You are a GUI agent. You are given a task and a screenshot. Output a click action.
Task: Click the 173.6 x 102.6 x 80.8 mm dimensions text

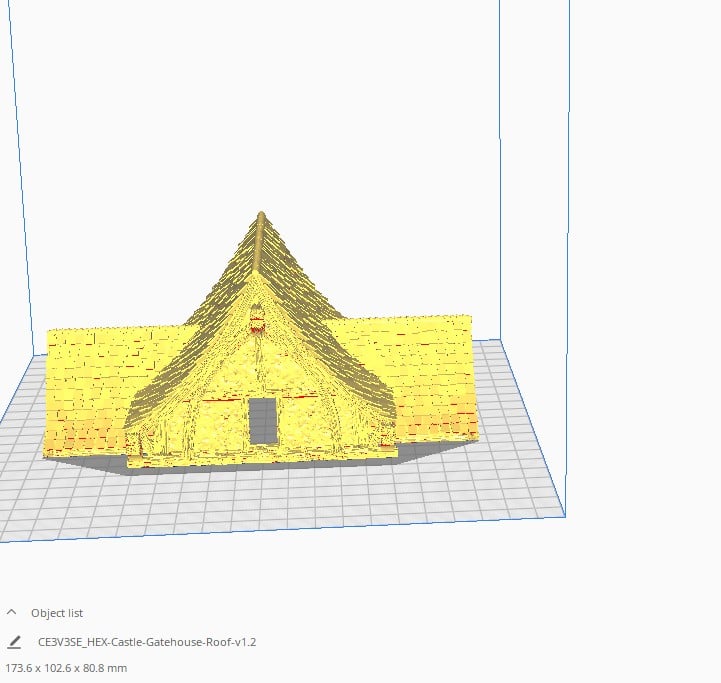tap(66, 667)
